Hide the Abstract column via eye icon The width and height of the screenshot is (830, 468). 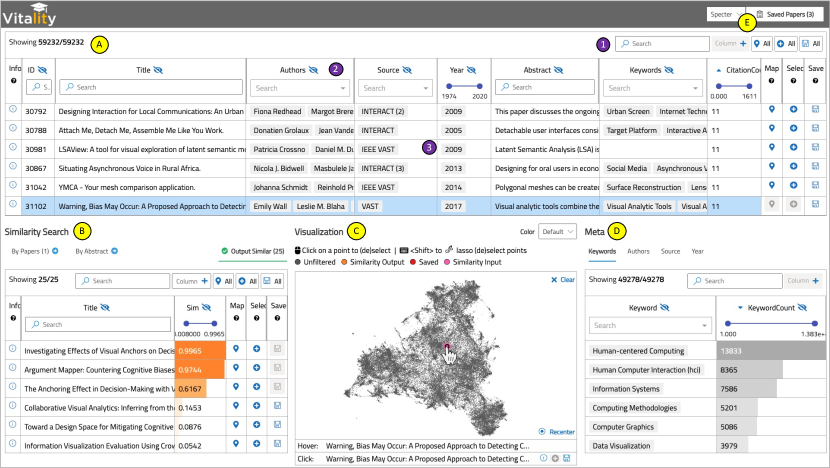pos(558,70)
